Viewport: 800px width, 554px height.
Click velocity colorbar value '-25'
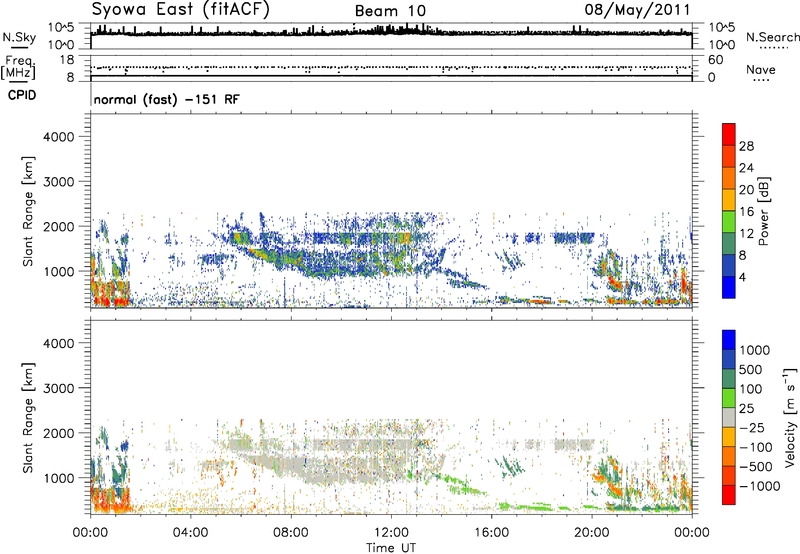pos(755,427)
